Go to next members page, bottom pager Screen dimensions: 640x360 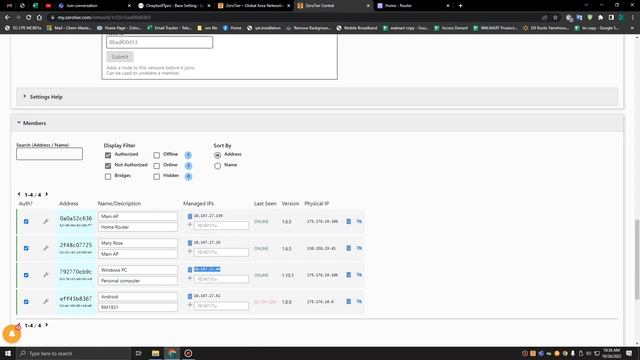47,325
